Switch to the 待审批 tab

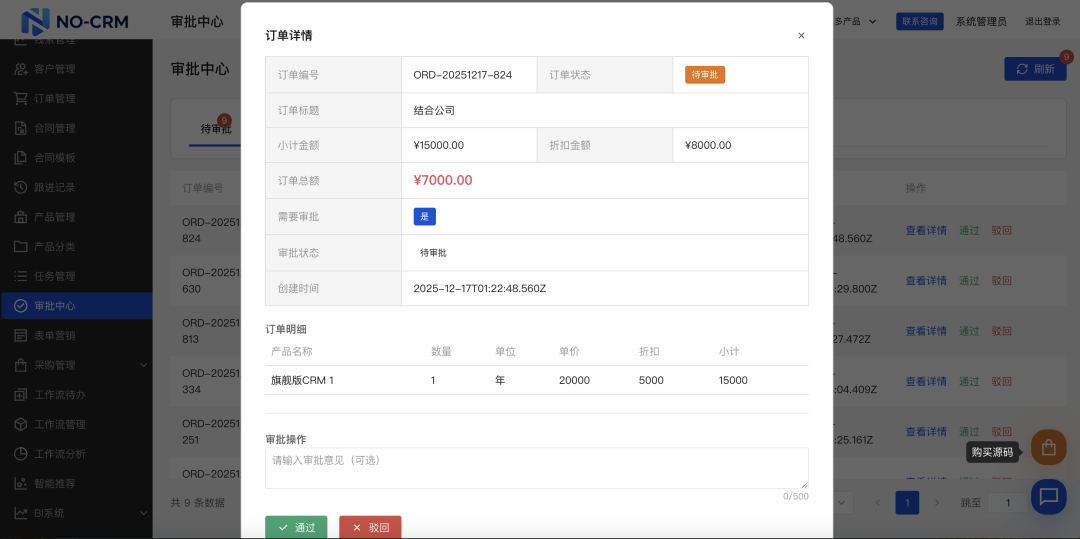click(x=216, y=129)
